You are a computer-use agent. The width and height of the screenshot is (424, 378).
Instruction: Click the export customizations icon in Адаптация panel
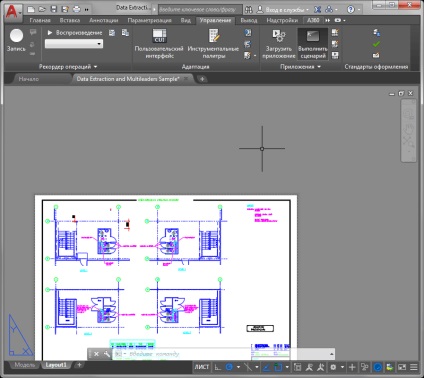point(248,44)
